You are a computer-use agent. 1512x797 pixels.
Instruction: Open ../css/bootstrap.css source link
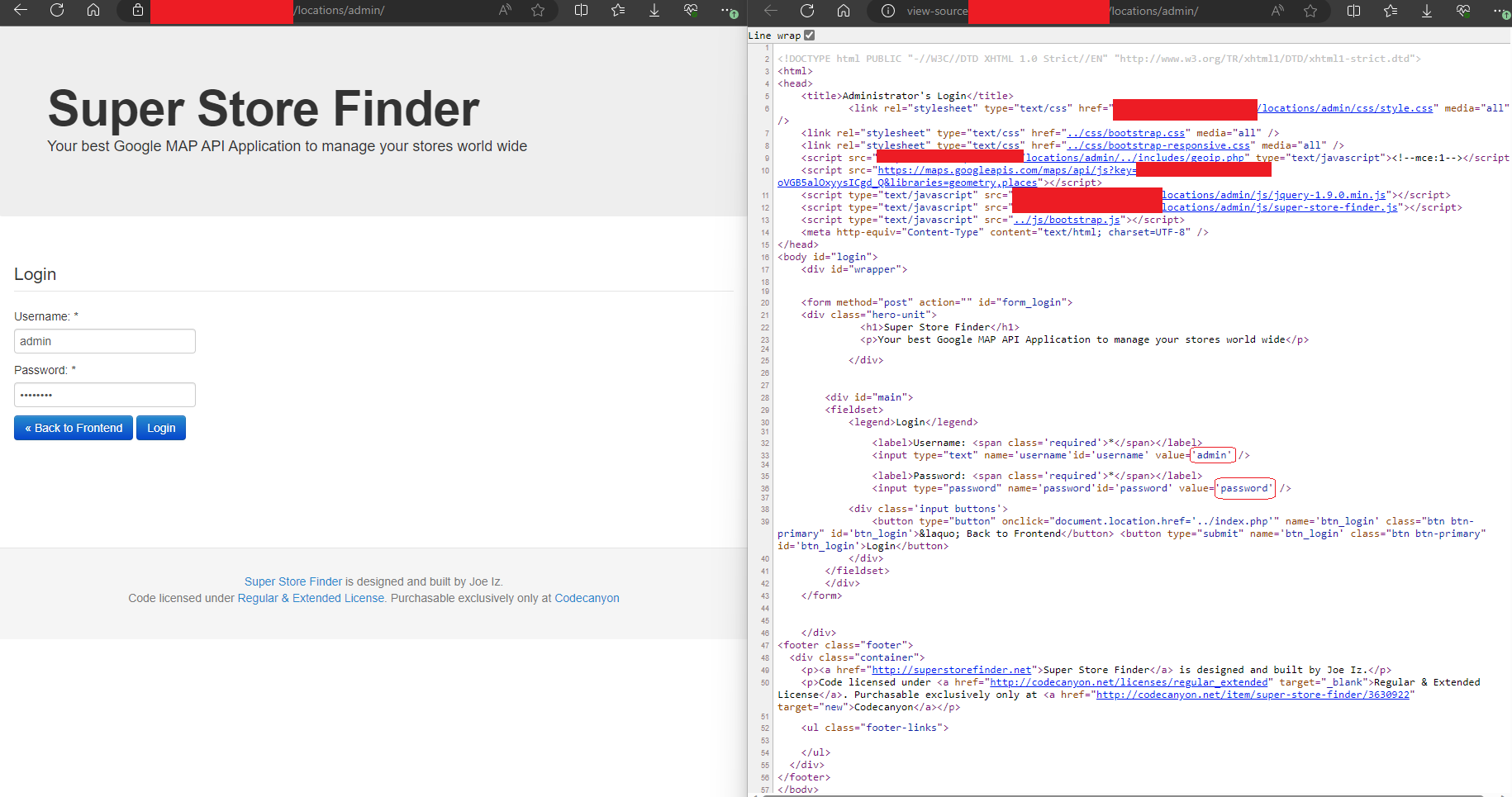[x=1125, y=133]
